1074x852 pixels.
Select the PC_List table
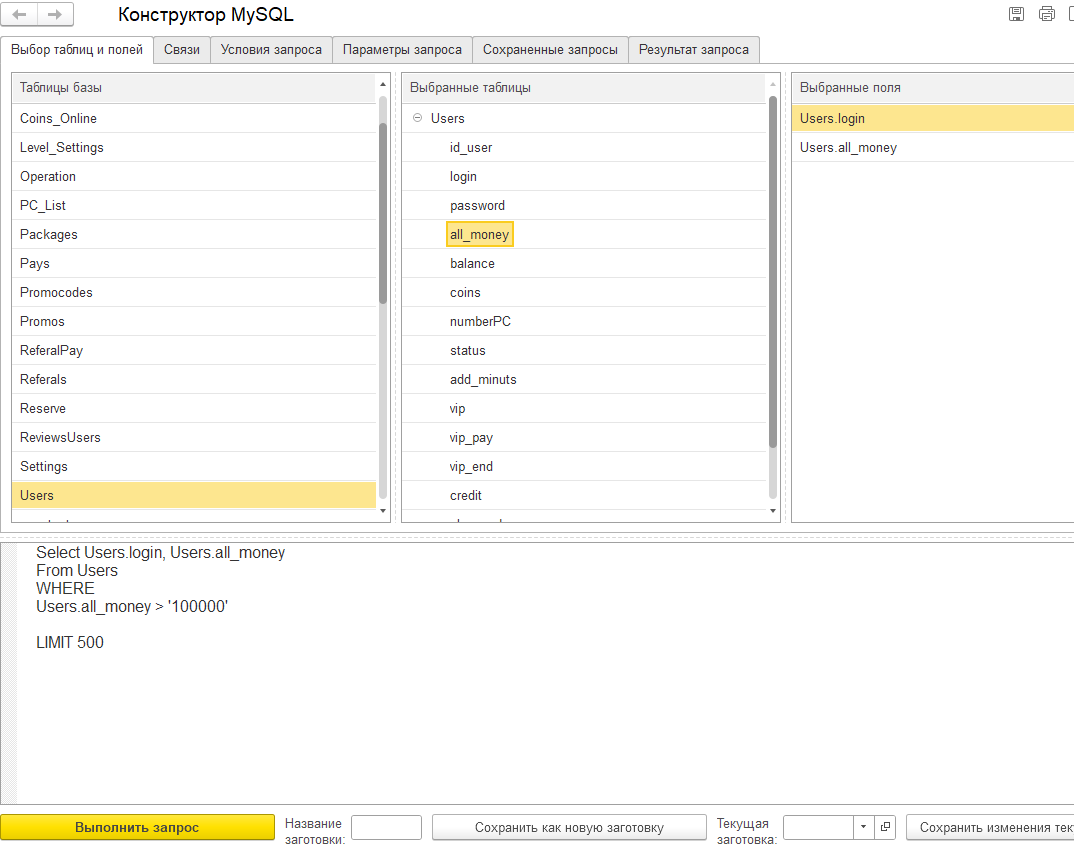pos(194,205)
